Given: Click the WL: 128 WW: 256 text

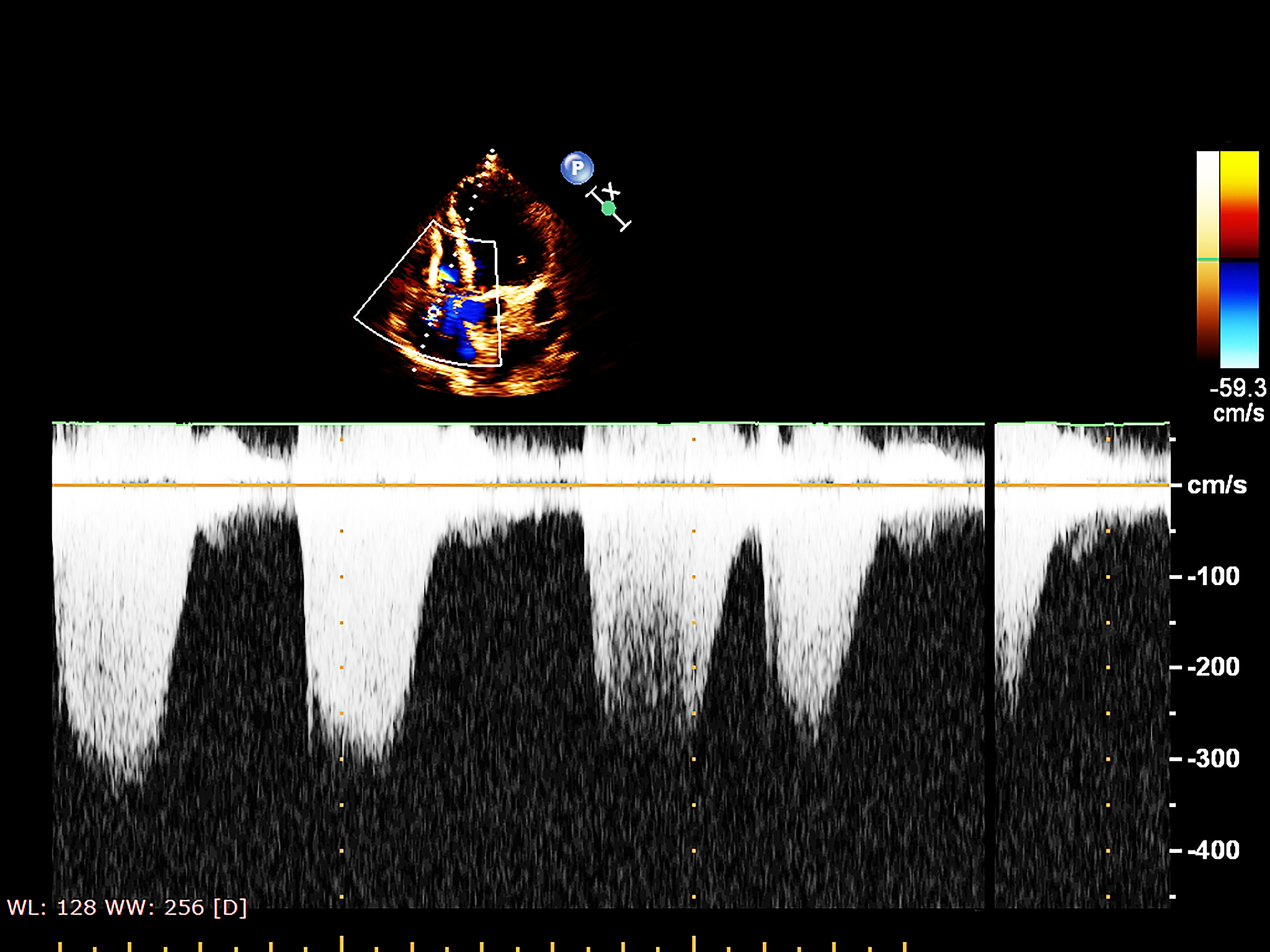Looking at the screenshot, I should click(x=127, y=907).
